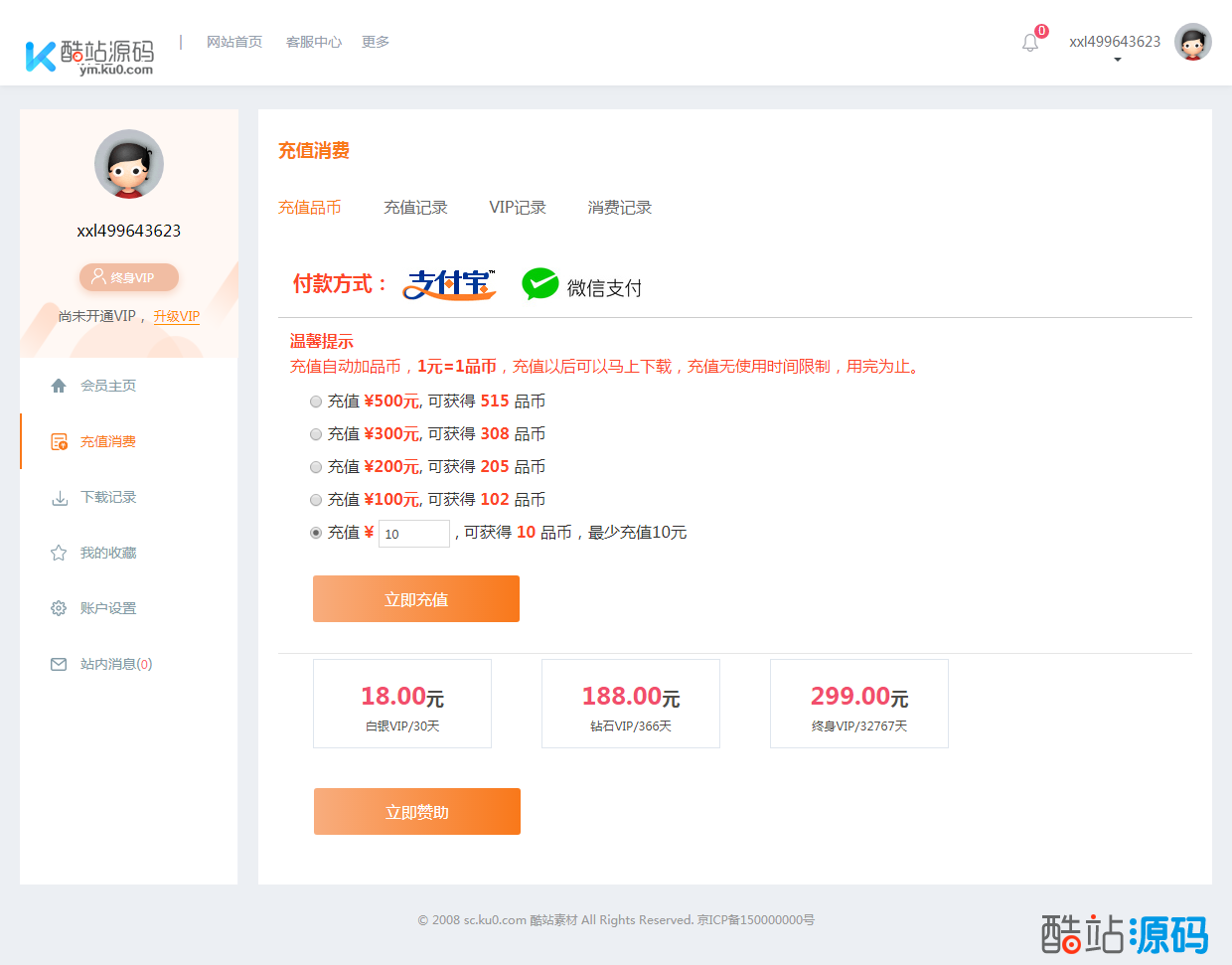The width and height of the screenshot is (1232, 965).
Task: Select the ¥300 recharge radio option
Action: (x=316, y=434)
